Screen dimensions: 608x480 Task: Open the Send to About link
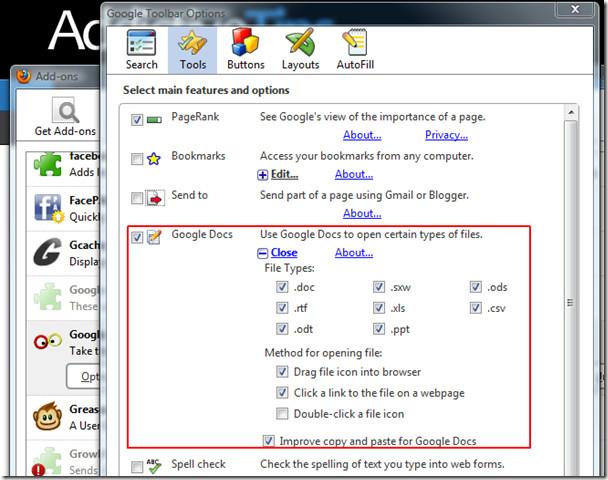[x=362, y=213]
